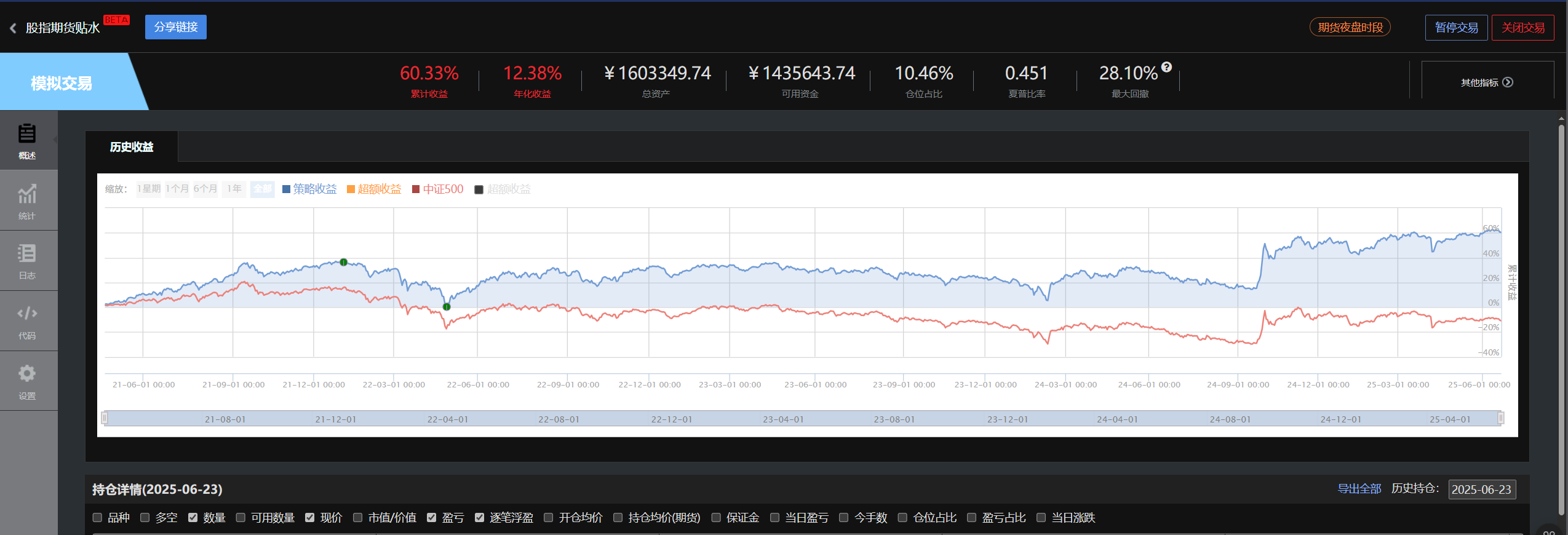Uncheck the 盈亏 column checkbox
The width and height of the screenshot is (1568, 535).
coord(432,518)
